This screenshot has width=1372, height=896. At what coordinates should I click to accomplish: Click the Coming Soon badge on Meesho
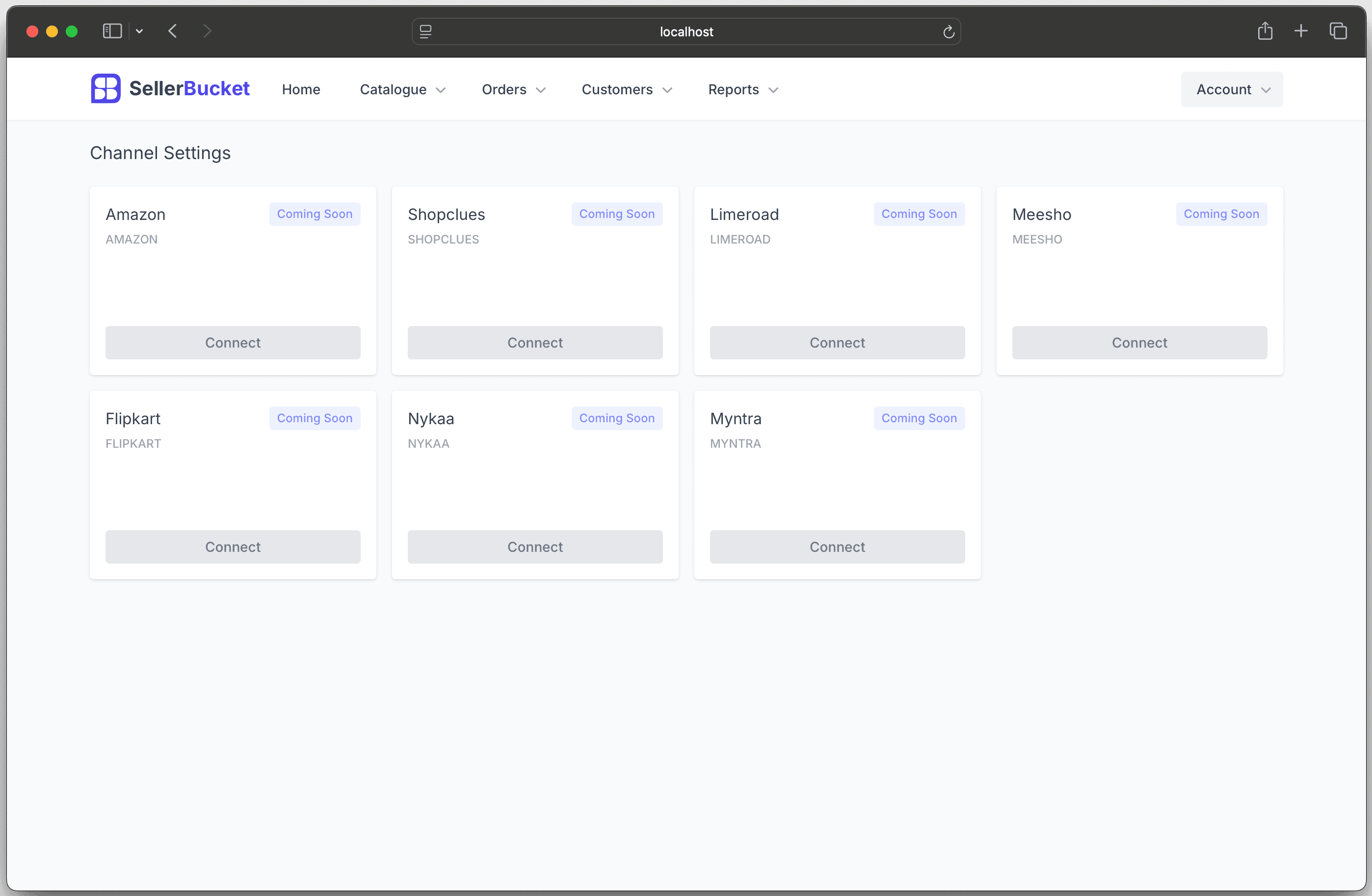pos(1221,214)
